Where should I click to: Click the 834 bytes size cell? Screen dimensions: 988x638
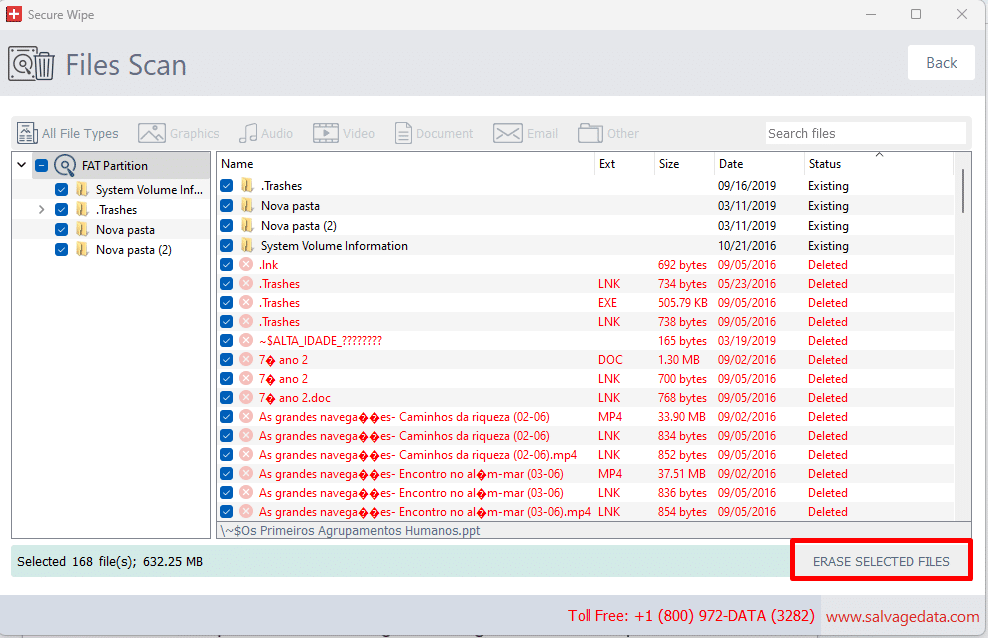[682, 436]
